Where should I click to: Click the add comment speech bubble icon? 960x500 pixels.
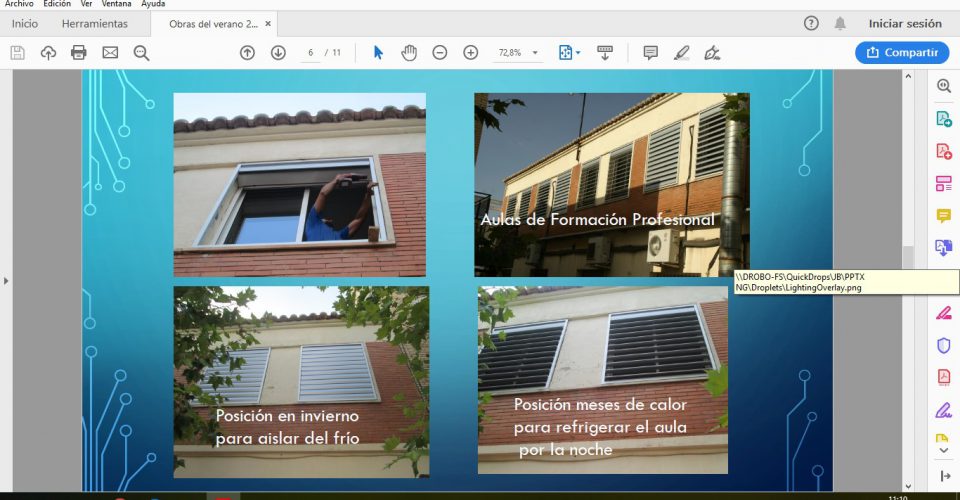pos(650,53)
